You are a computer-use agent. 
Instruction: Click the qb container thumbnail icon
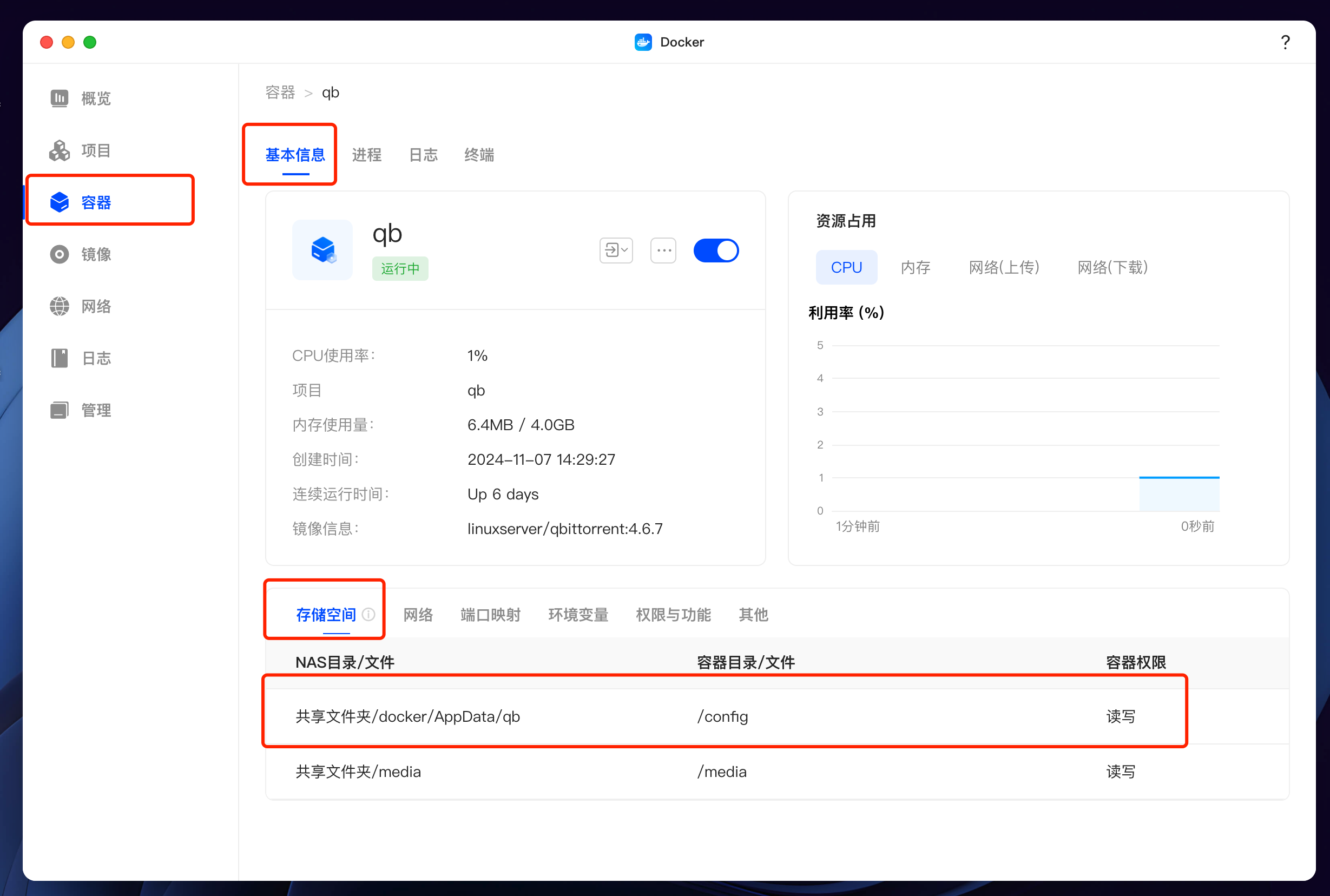[323, 251]
